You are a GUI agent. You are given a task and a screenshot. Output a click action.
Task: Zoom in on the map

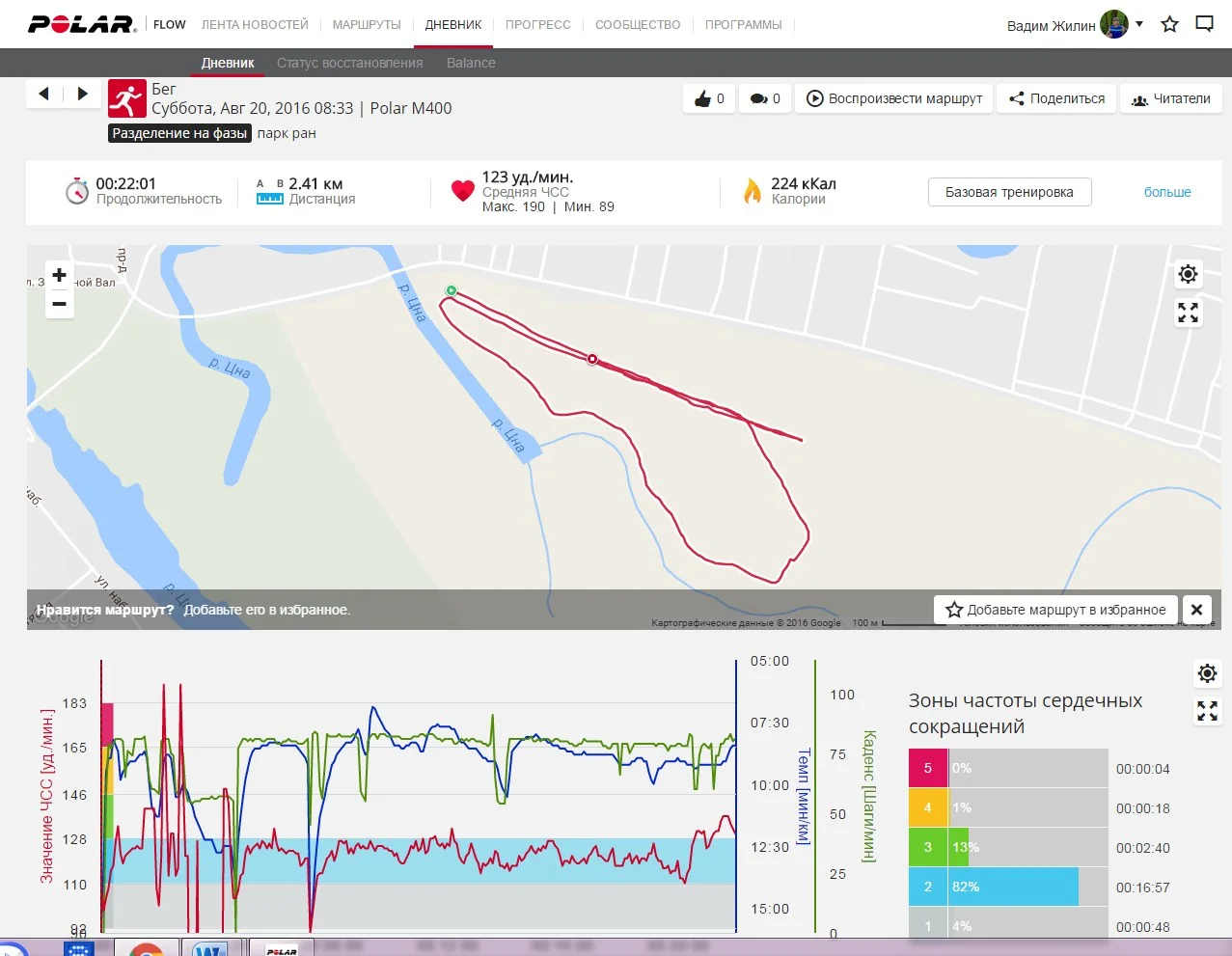click(x=59, y=275)
